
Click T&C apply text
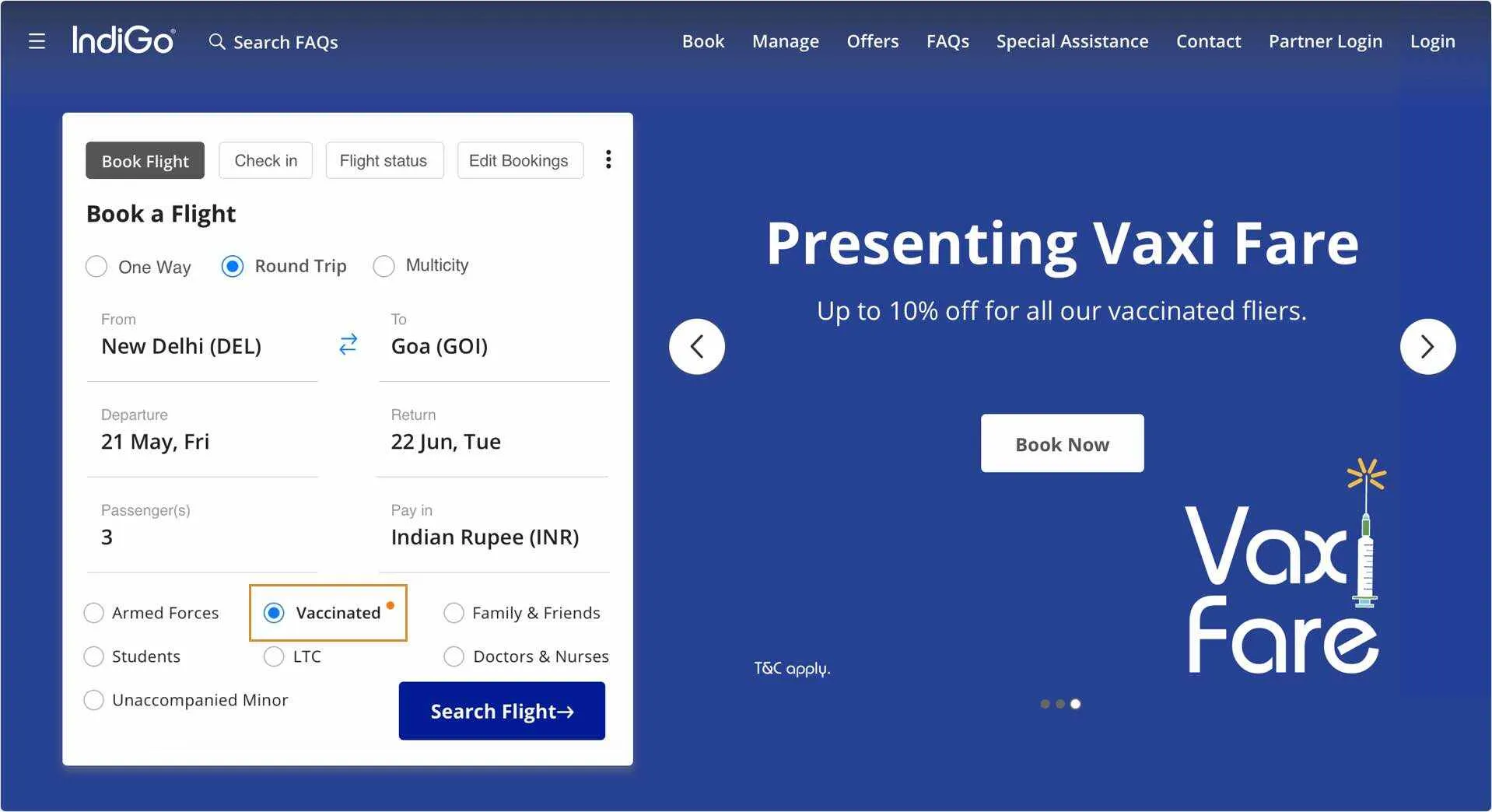pyautogui.click(x=792, y=668)
